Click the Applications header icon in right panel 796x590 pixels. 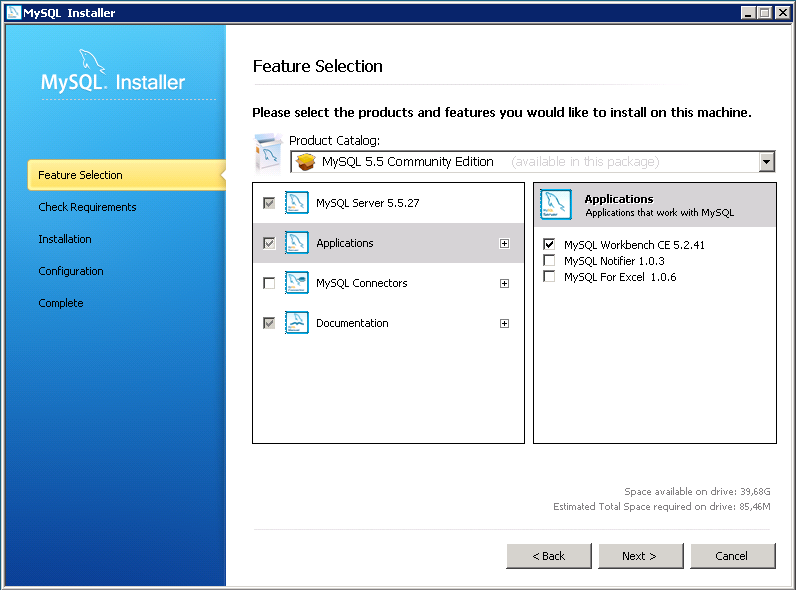click(556, 204)
